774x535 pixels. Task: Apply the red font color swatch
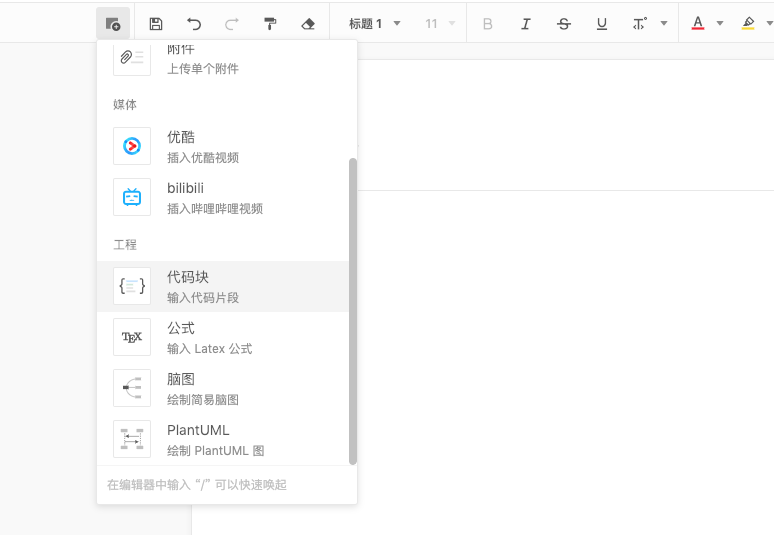click(698, 23)
